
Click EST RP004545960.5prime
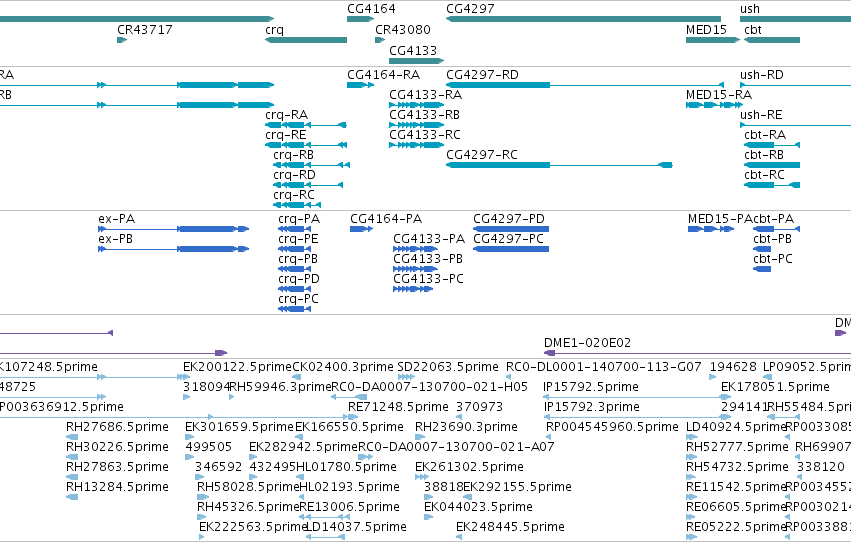612,427
